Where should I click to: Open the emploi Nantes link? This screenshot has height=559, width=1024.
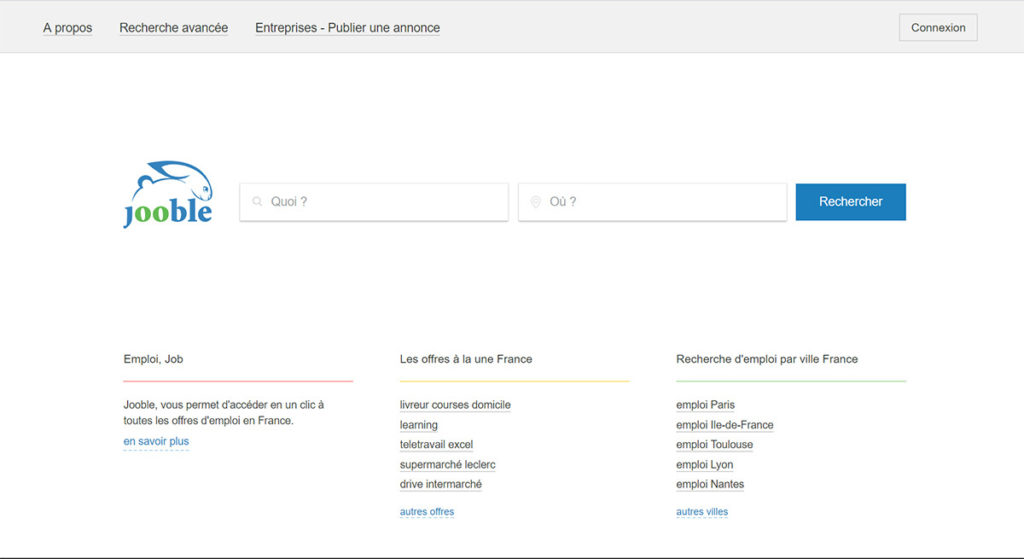click(710, 484)
